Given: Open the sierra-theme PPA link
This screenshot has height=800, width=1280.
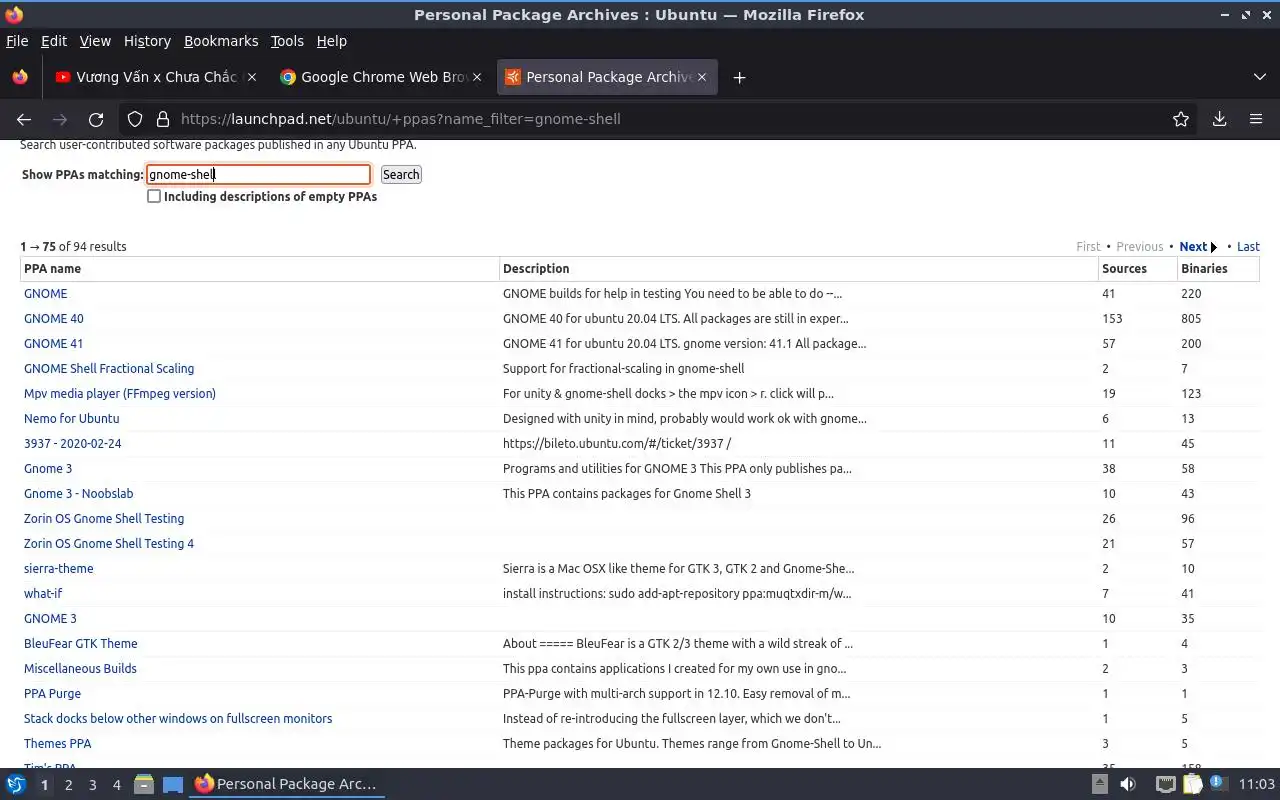Looking at the screenshot, I should (58, 569).
